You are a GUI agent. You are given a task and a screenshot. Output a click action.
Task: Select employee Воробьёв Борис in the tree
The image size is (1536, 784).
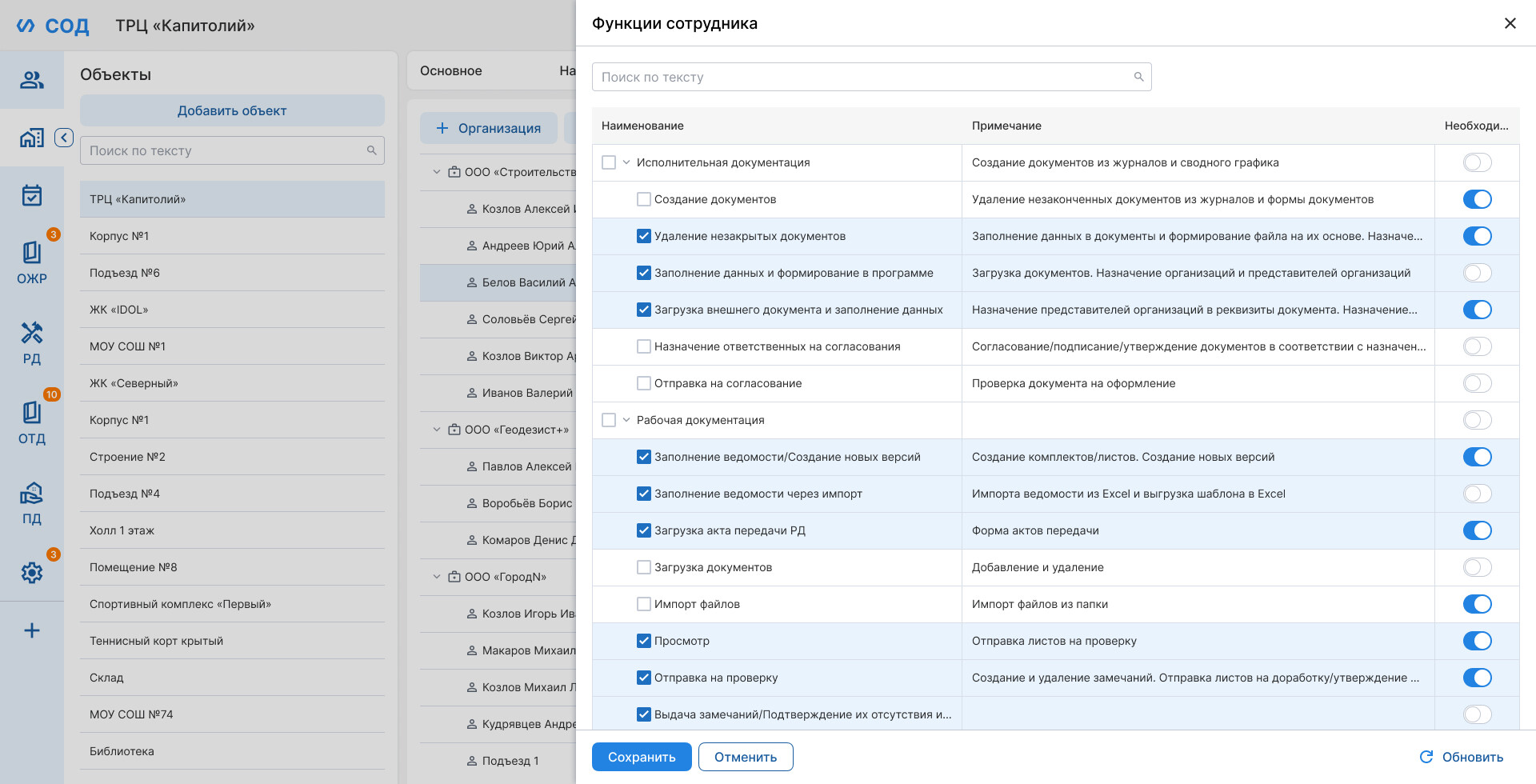tap(498, 503)
